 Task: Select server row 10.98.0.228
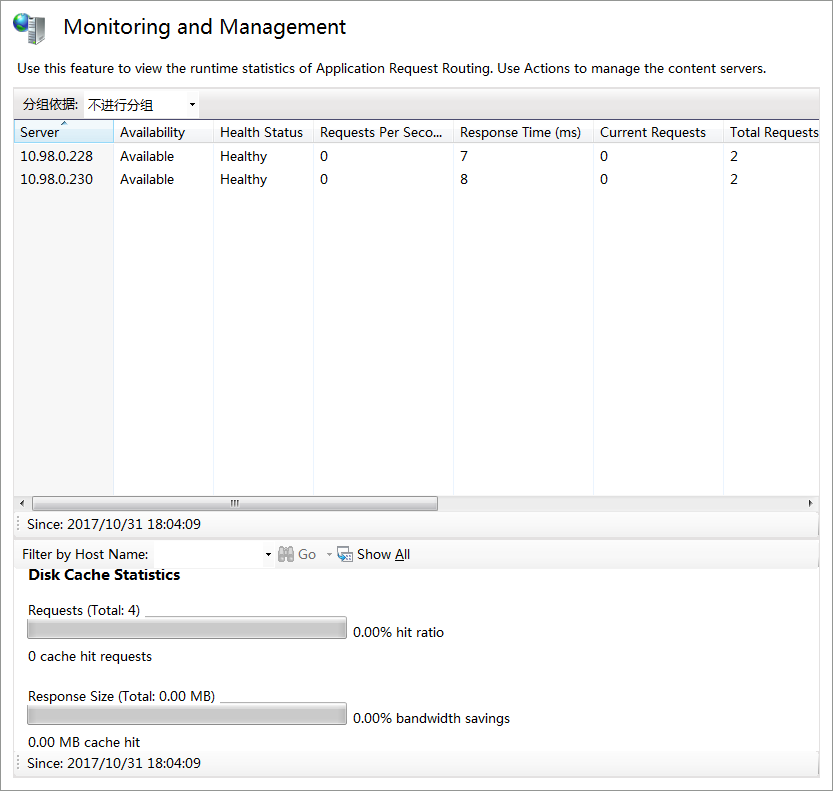(x=416, y=156)
